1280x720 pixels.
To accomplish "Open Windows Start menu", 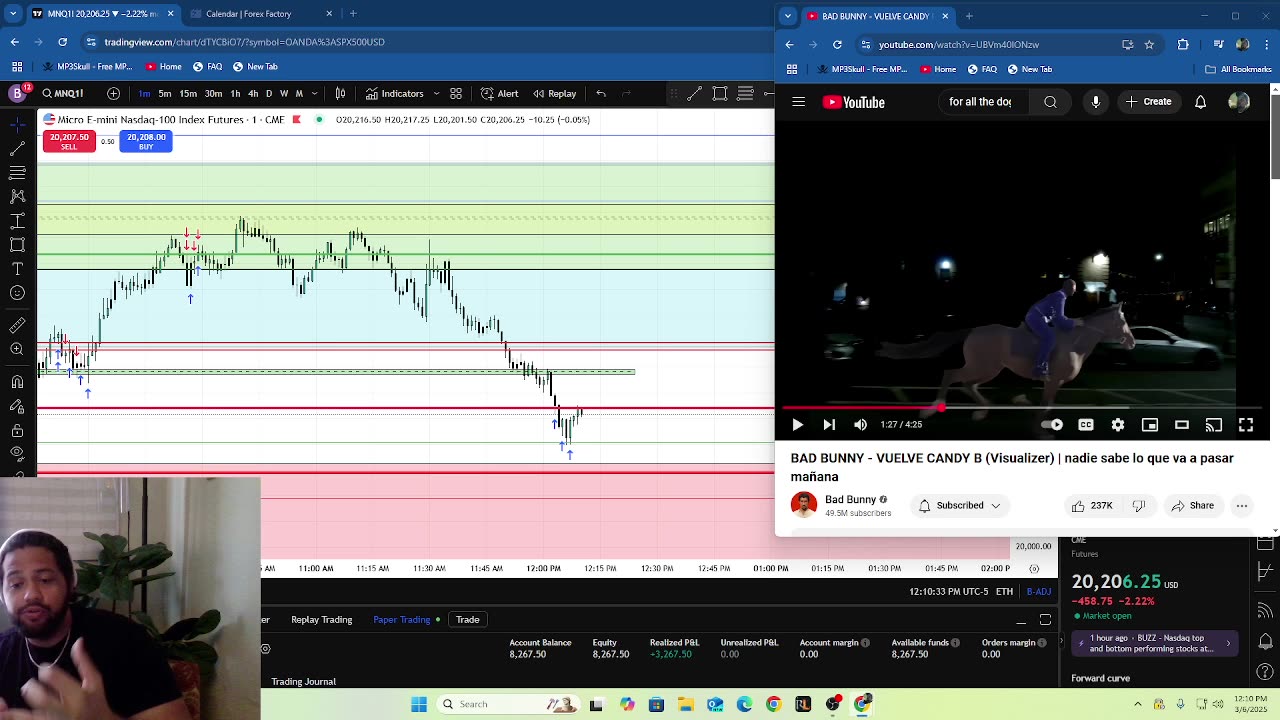I will tap(419, 704).
